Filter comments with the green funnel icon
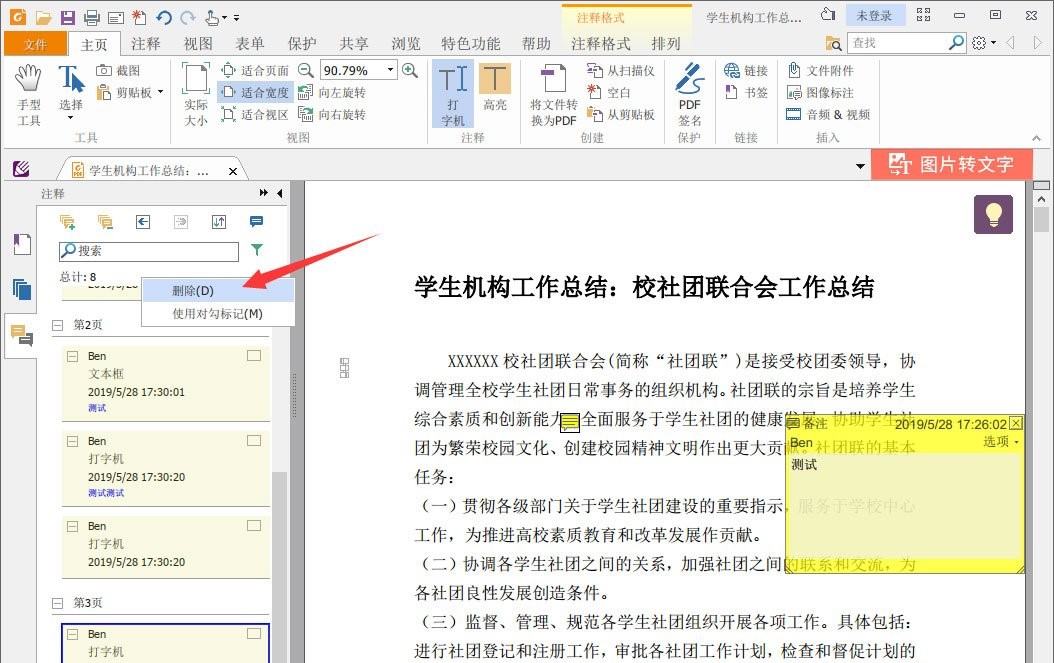This screenshot has width=1054, height=663. pyautogui.click(x=255, y=250)
